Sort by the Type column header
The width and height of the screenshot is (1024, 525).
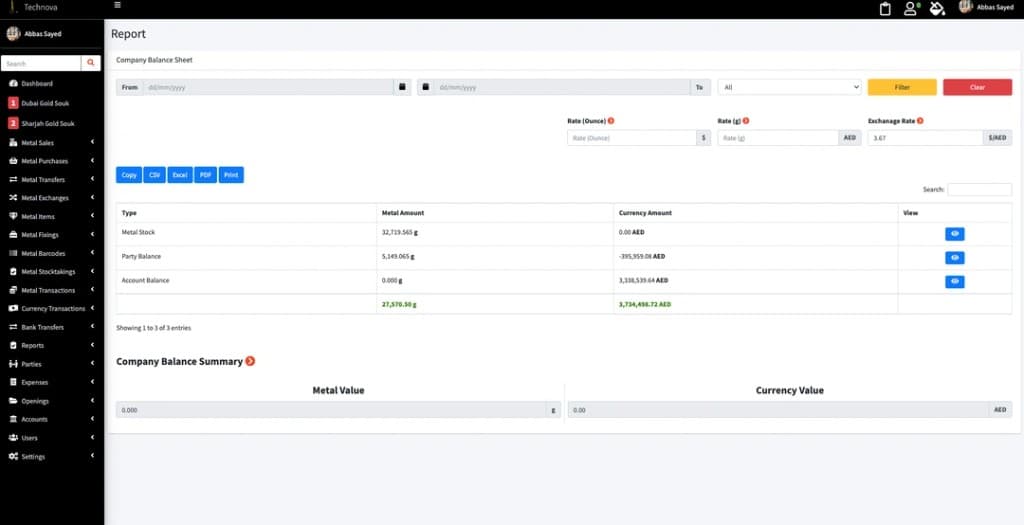pos(246,213)
